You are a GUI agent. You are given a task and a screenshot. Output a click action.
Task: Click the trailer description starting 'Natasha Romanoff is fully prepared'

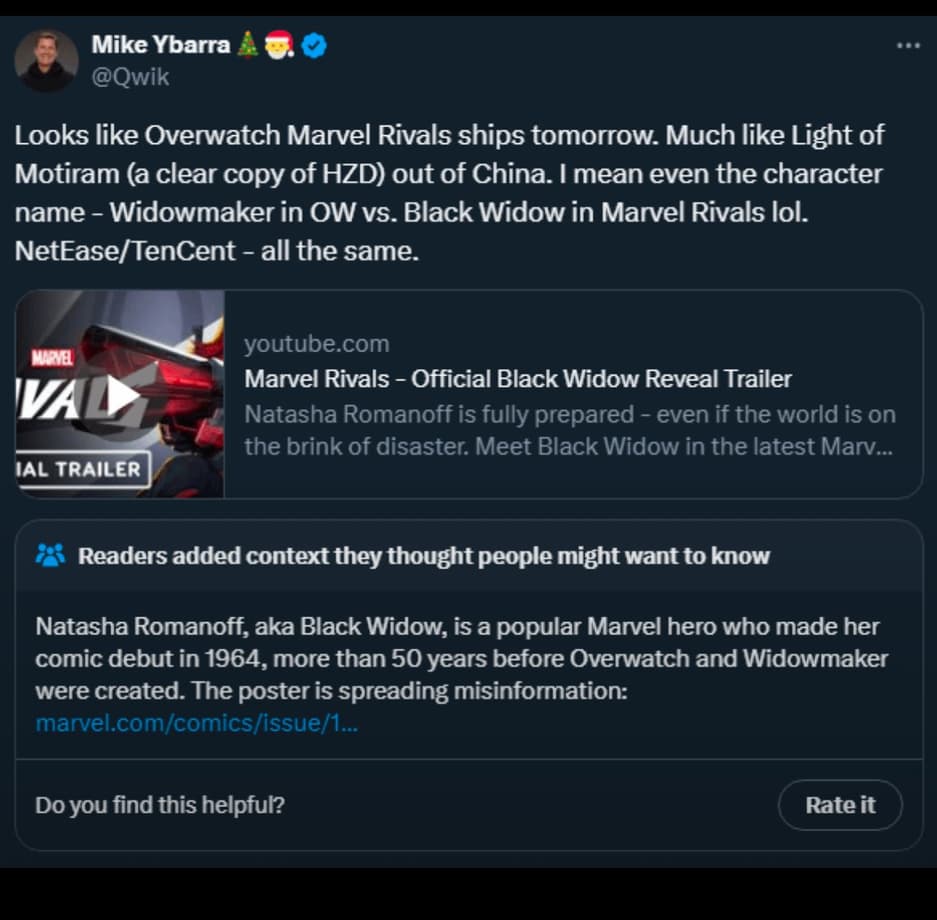[570, 430]
